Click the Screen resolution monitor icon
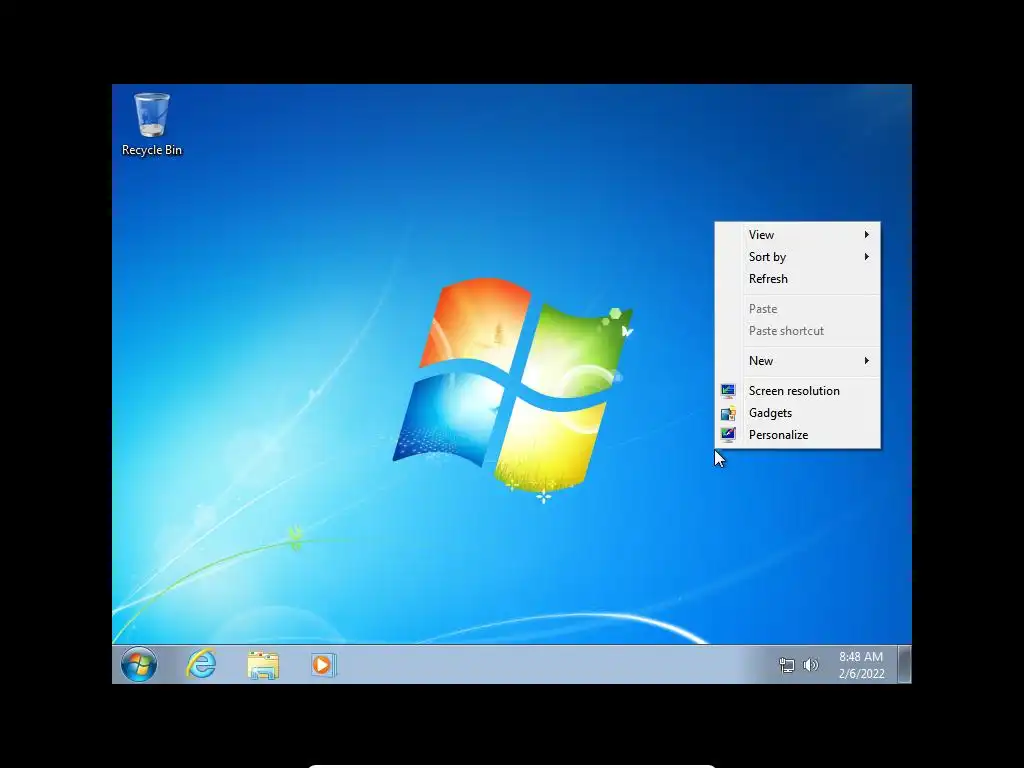Viewport: 1024px width, 768px height. tap(728, 391)
